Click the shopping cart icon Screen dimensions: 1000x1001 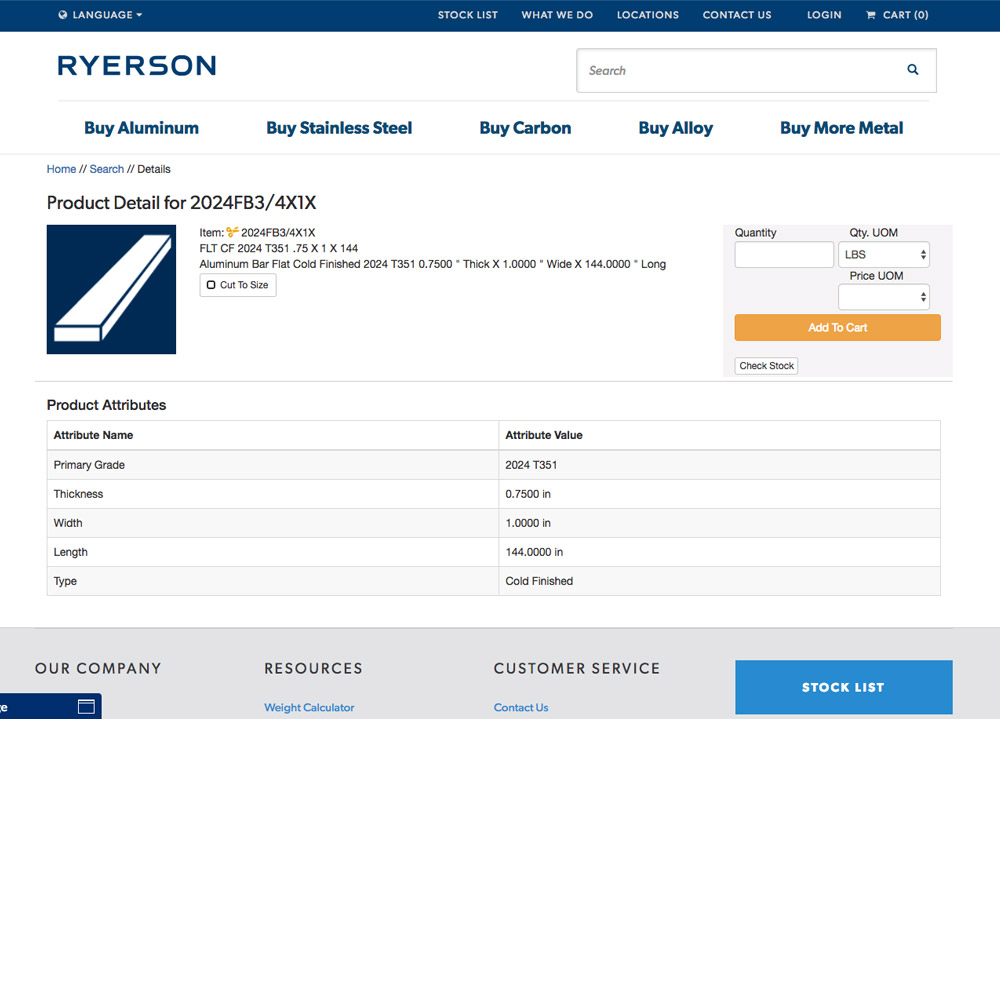click(870, 15)
